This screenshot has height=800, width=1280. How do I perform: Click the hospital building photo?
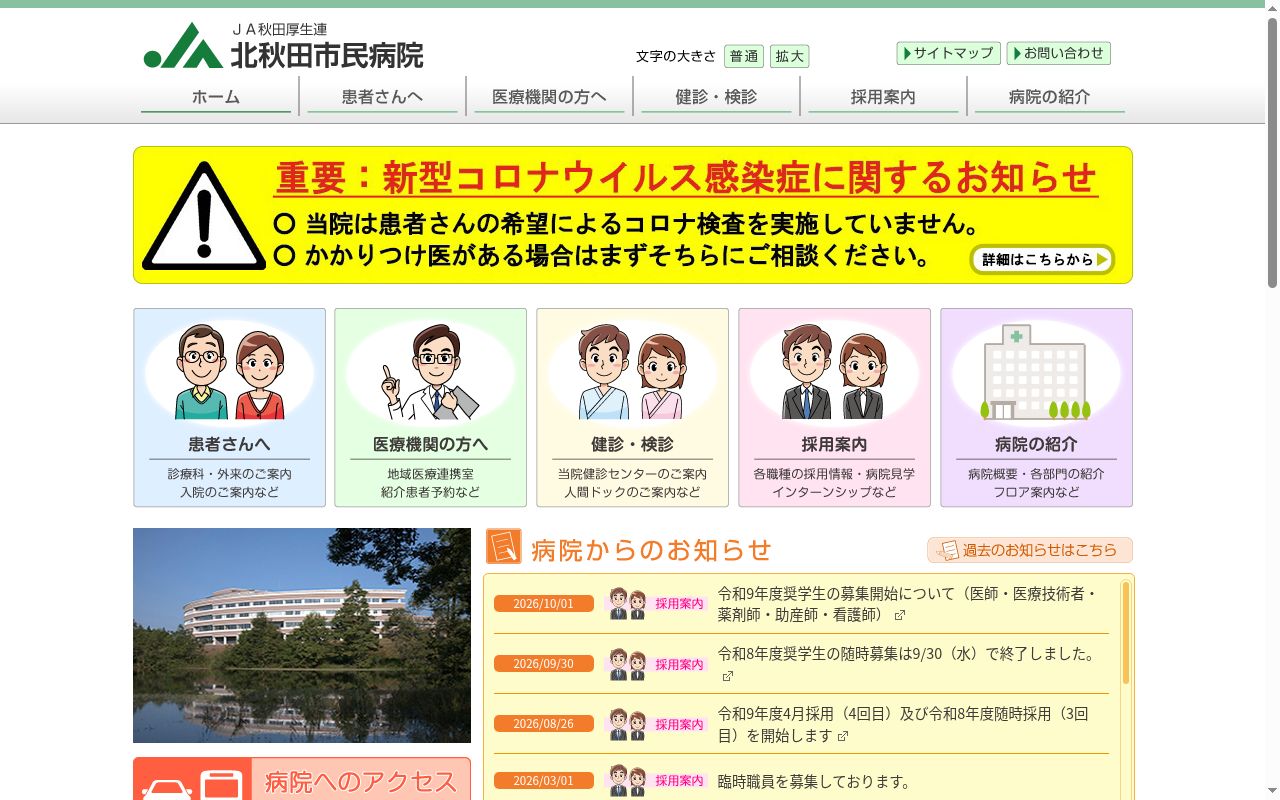[x=302, y=635]
